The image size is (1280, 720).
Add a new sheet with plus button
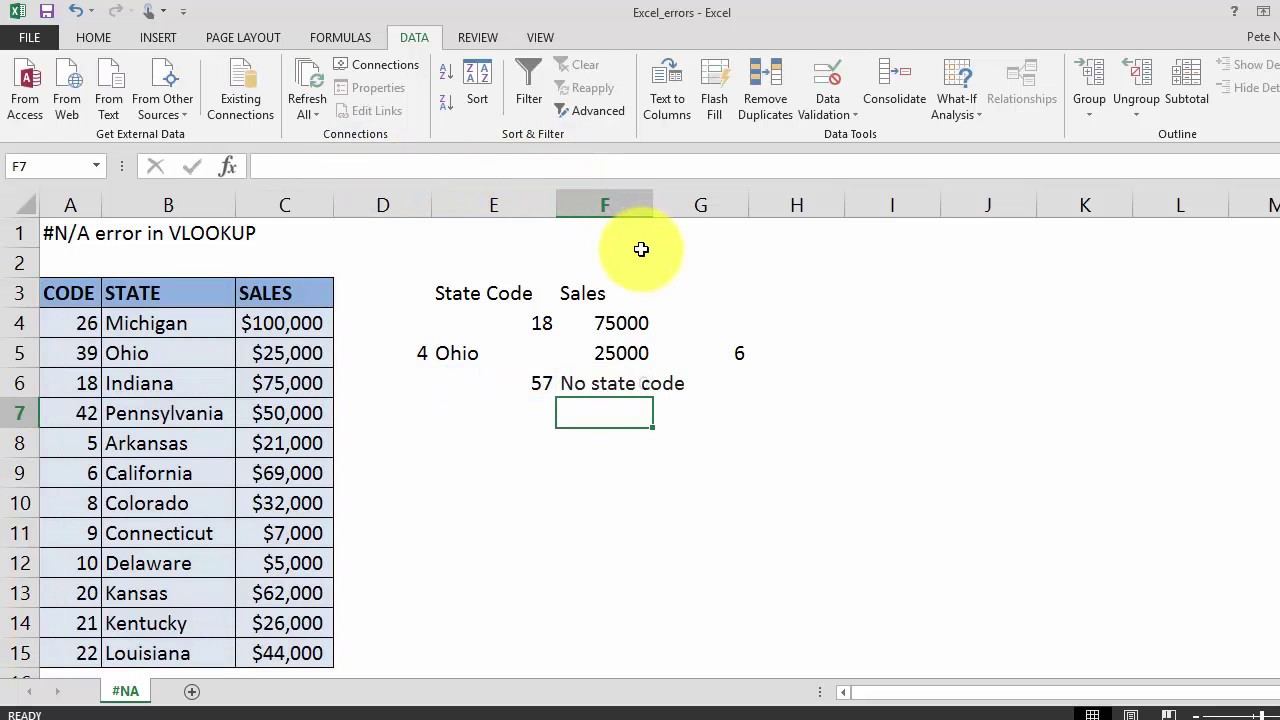click(192, 691)
